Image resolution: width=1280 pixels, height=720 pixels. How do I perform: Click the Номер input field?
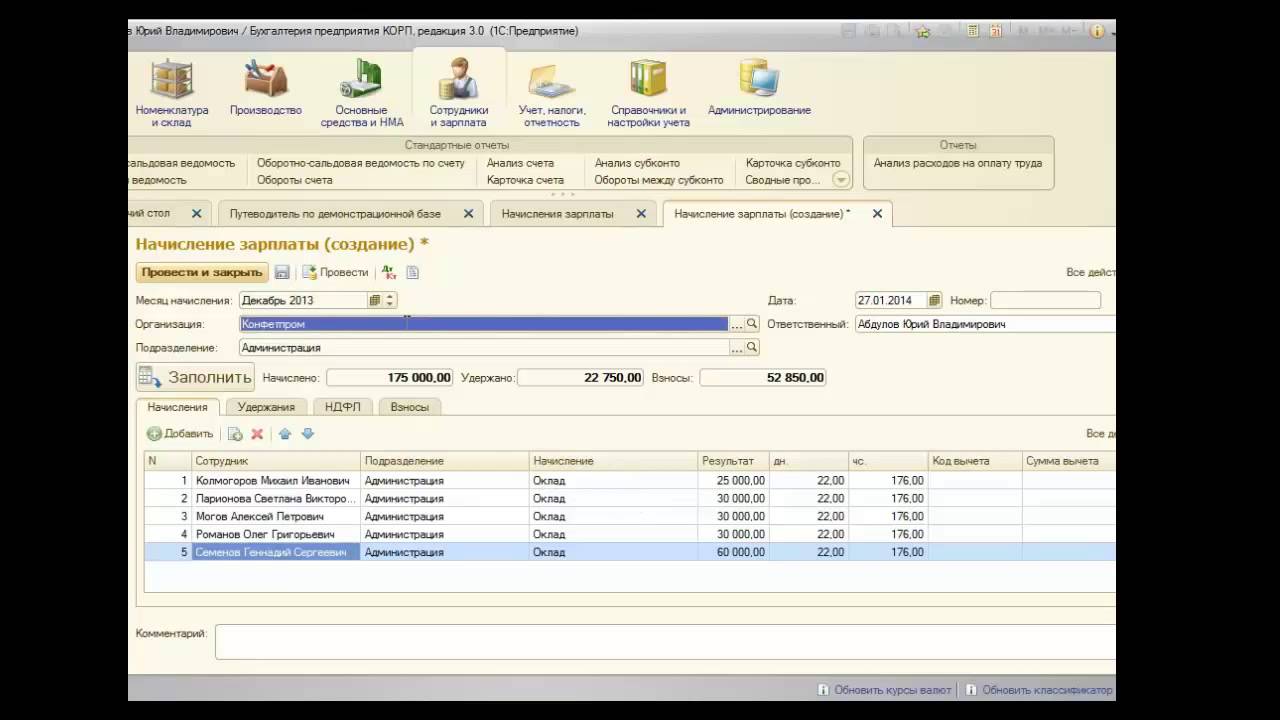click(1046, 300)
